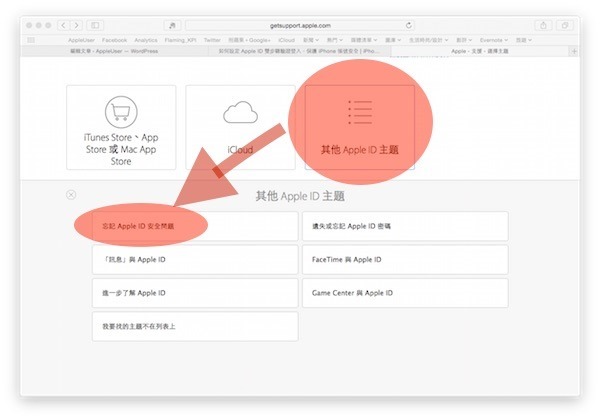600x420 pixels.
Task: Expand the 熱門 bookmarks folder
Action: [334, 40]
